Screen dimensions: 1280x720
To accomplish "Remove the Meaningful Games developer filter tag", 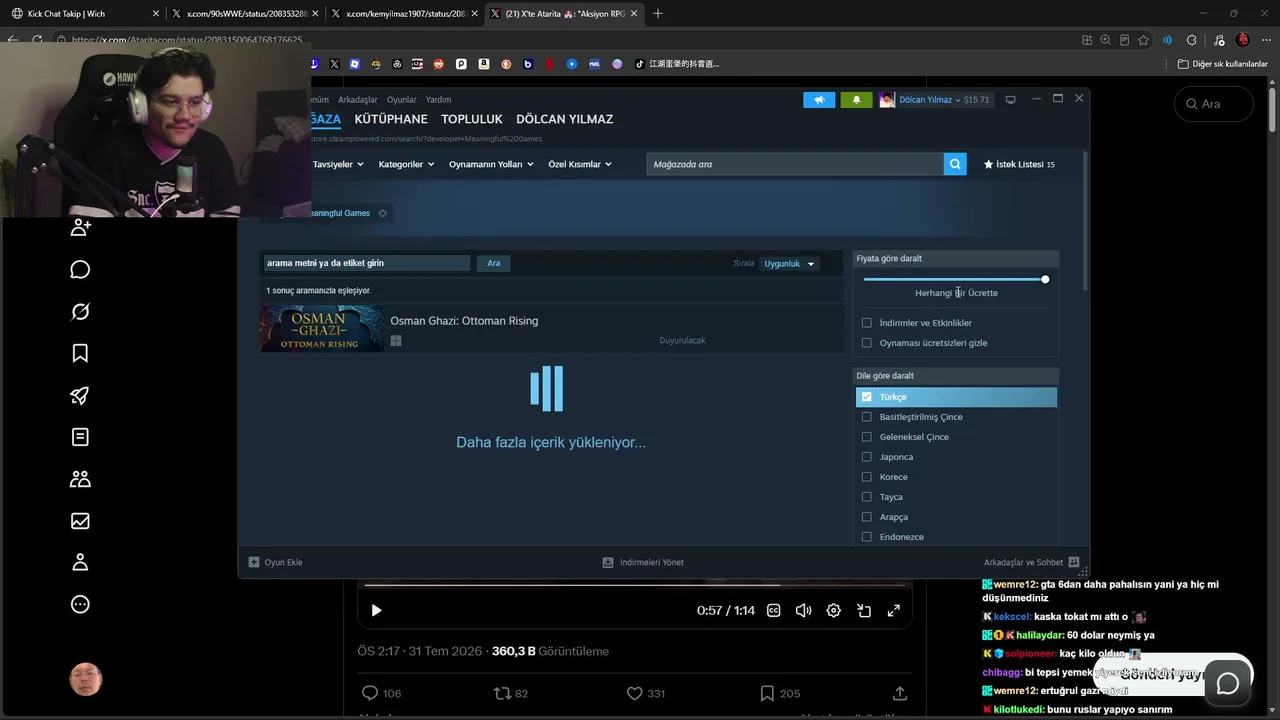I will (x=382, y=213).
